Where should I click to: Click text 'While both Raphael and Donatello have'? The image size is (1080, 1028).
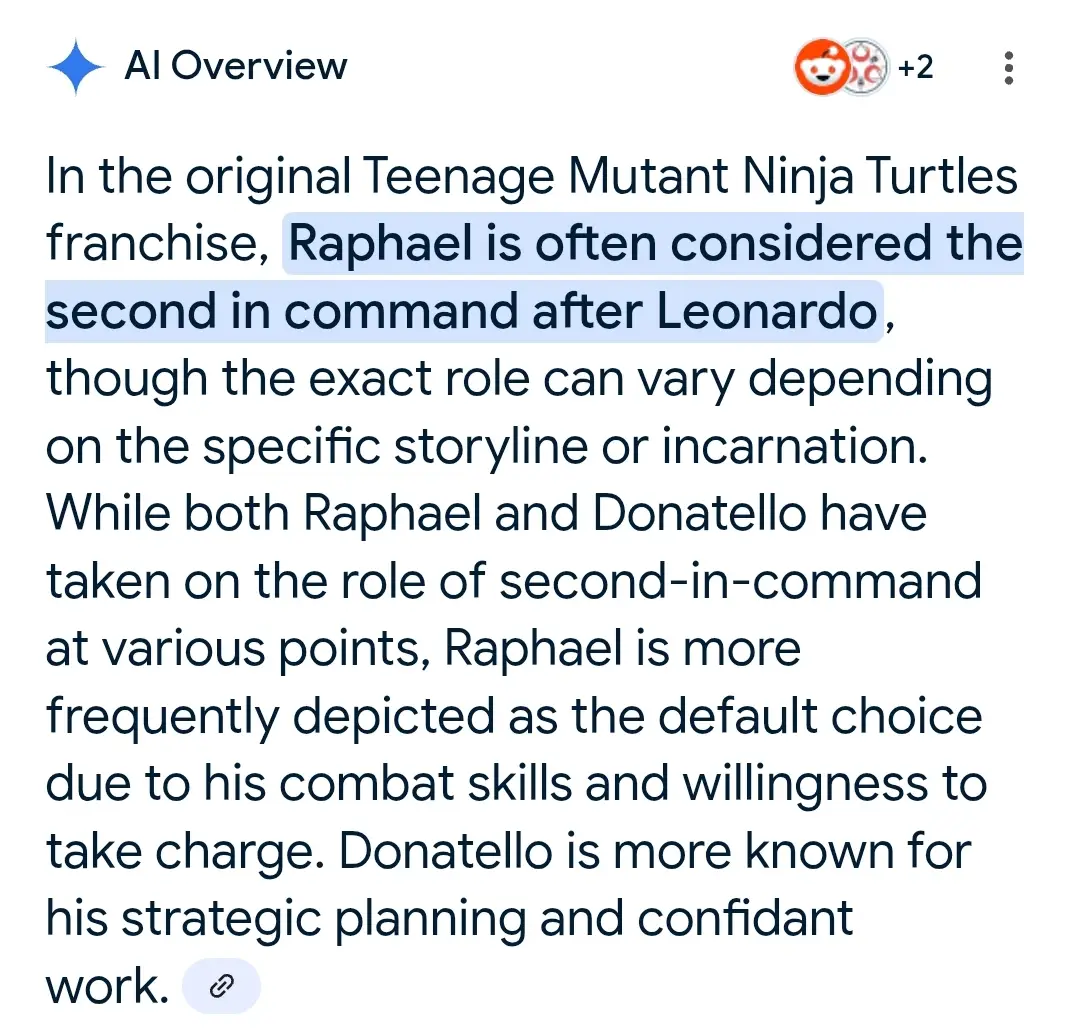coord(486,513)
